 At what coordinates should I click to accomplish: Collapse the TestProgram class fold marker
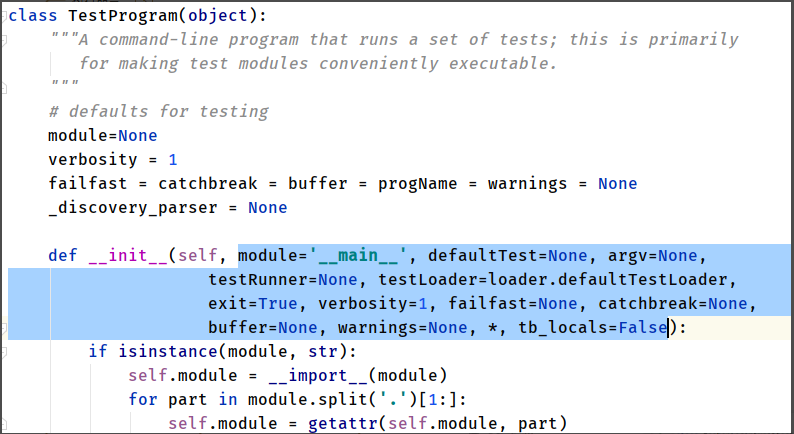tap(5, 17)
